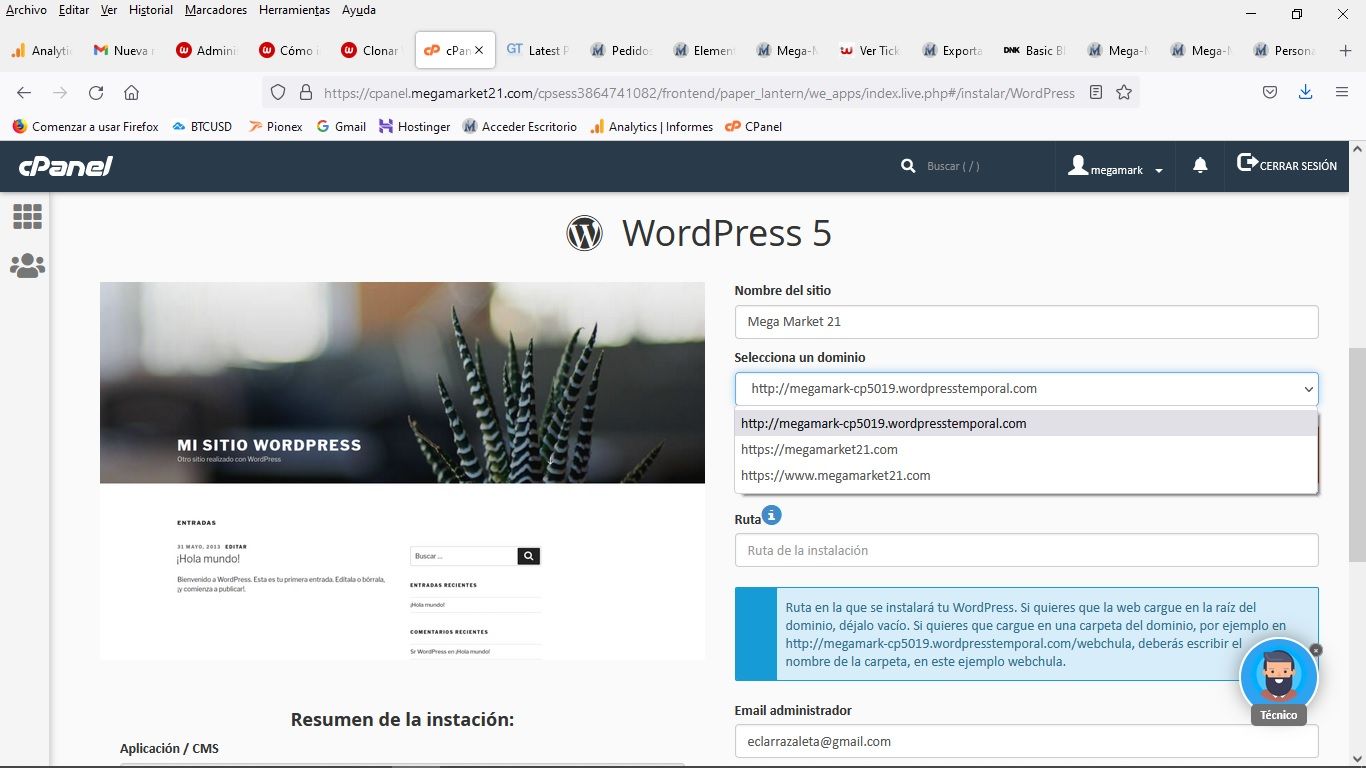The height and width of the screenshot is (768, 1366).
Task: Close the active cPanel tab
Action: [x=479, y=50]
